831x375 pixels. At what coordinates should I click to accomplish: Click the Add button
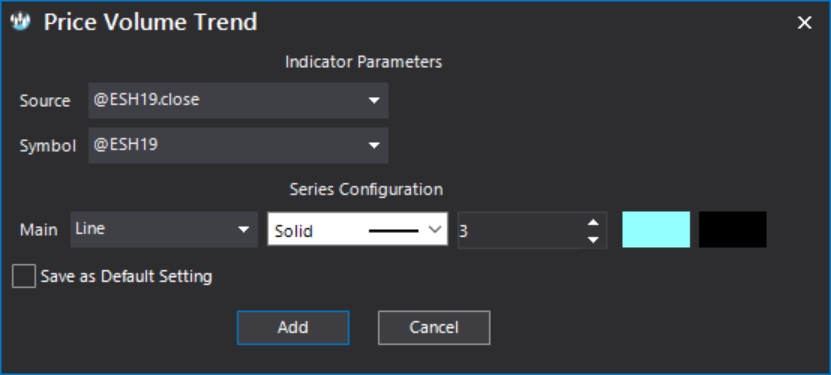[x=293, y=327]
